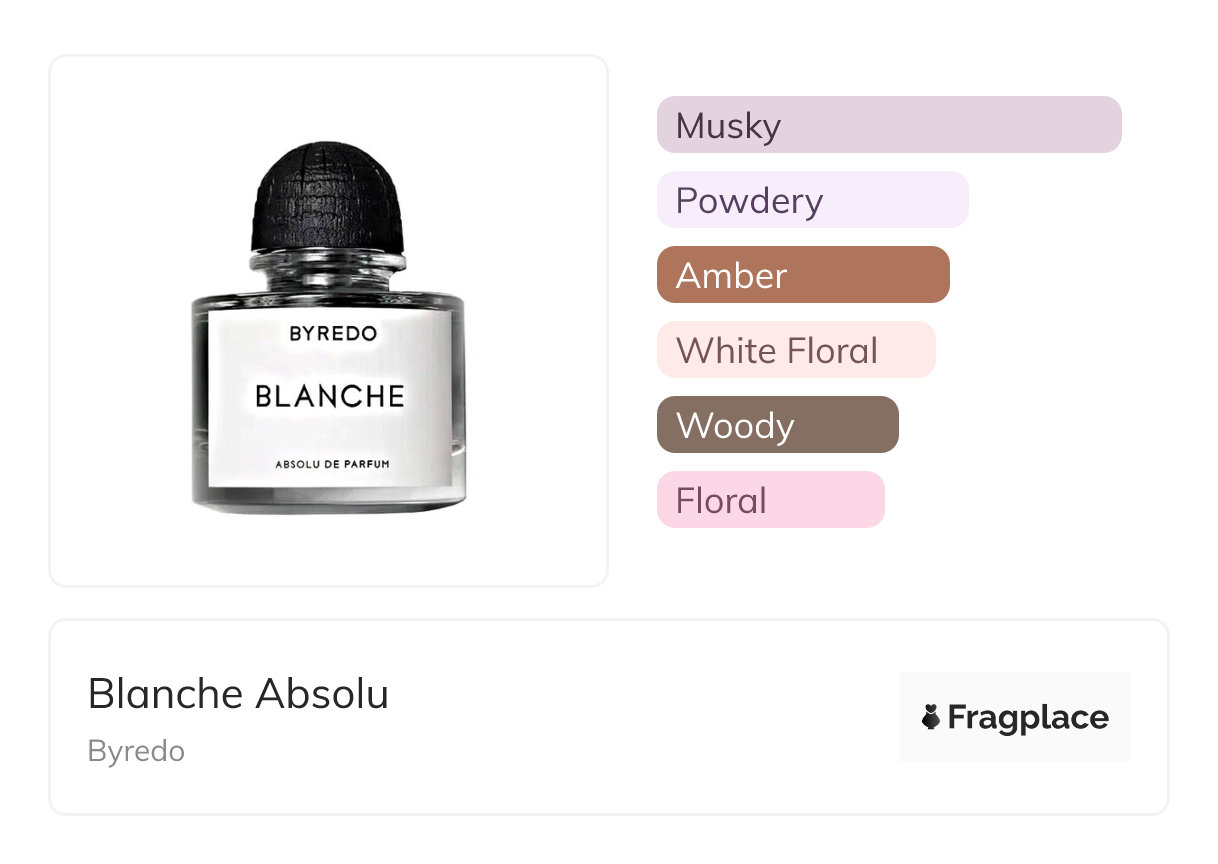Screen dimensions: 1218x864
Task: Pick the Woody accord bar
Action: pyautogui.click(x=777, y=425)
